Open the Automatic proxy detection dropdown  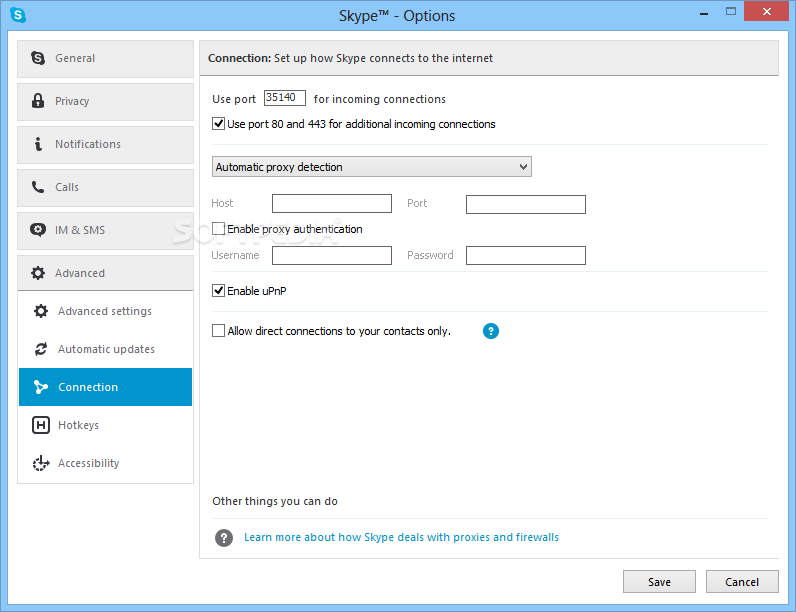point(372,167)
